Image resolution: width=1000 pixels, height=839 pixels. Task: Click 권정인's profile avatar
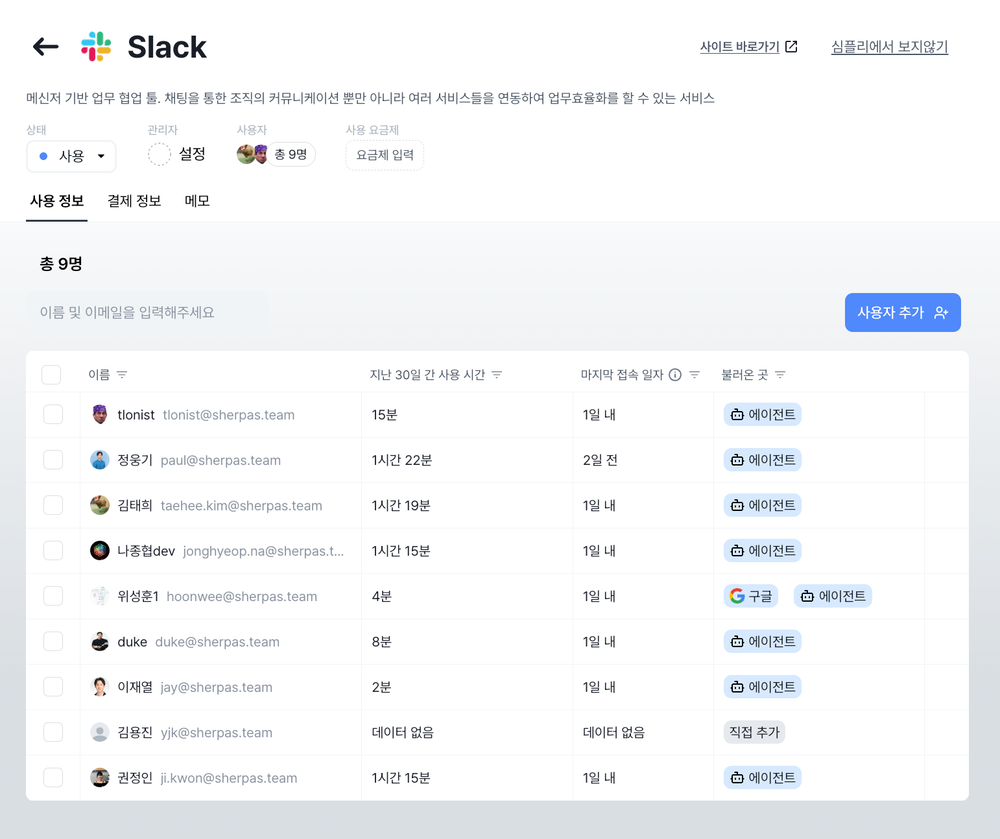(99, 777)
